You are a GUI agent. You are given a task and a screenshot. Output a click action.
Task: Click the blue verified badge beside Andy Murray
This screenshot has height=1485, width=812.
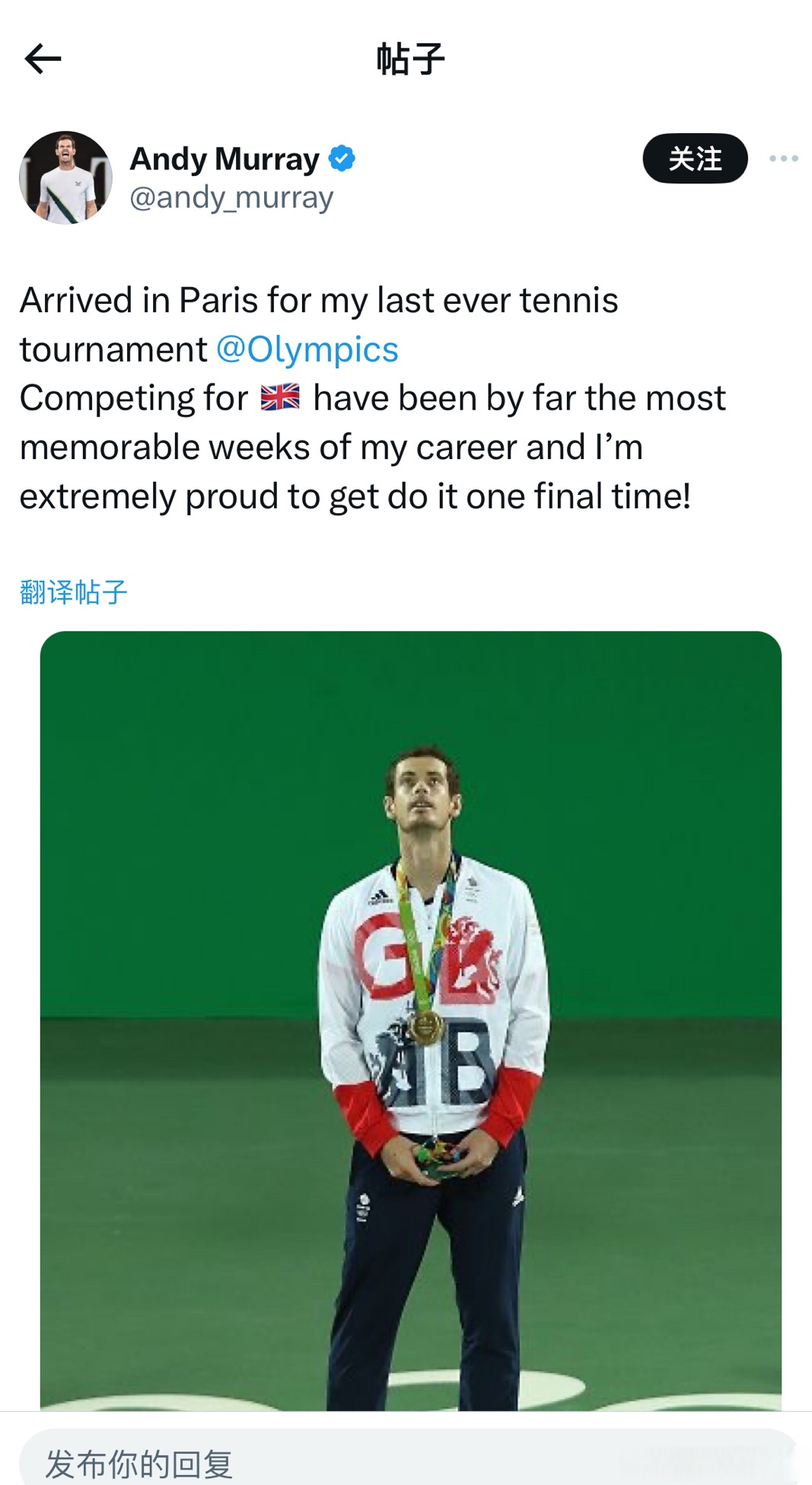343,158
